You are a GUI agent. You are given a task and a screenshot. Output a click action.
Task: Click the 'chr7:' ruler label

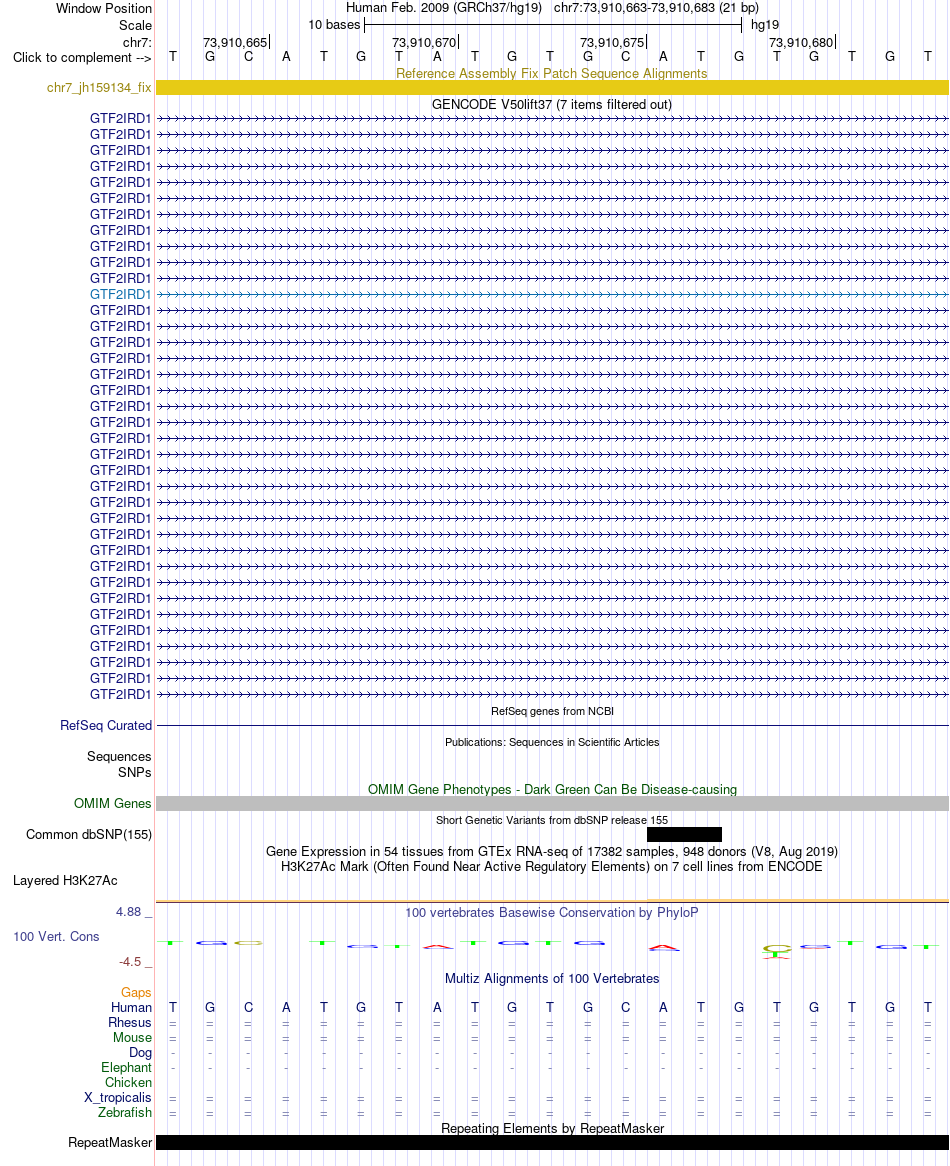pos(137,42)
